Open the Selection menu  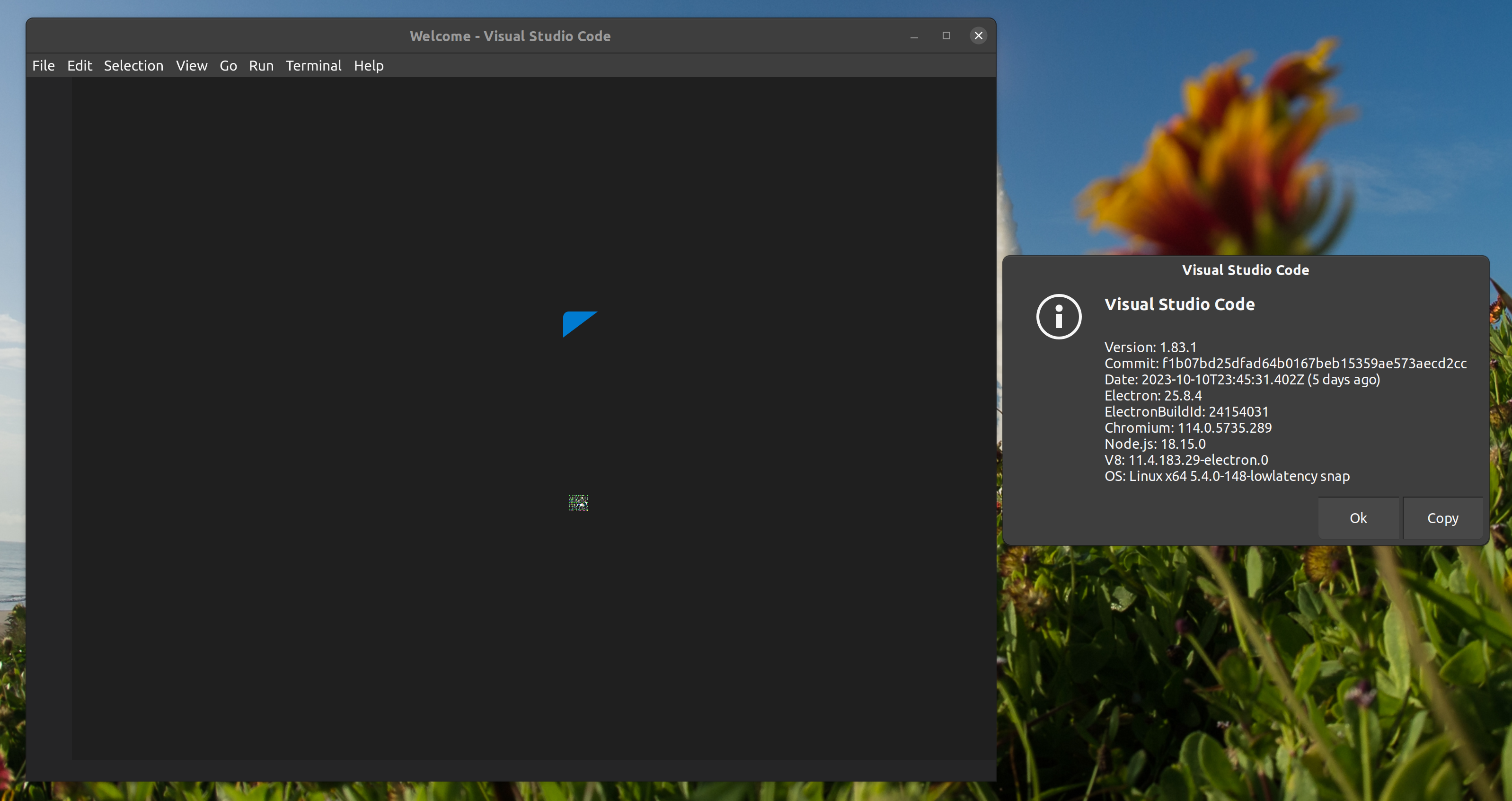coord(134,65)
